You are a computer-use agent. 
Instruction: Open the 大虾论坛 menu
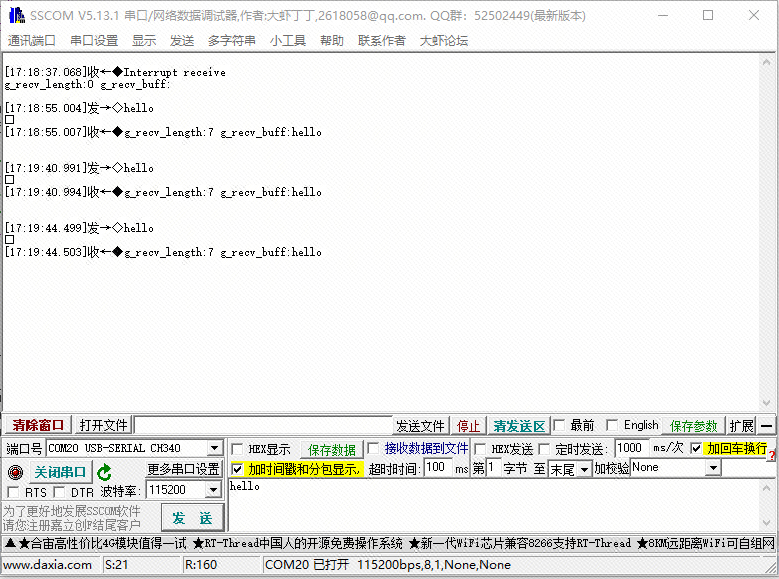(444, 40)
